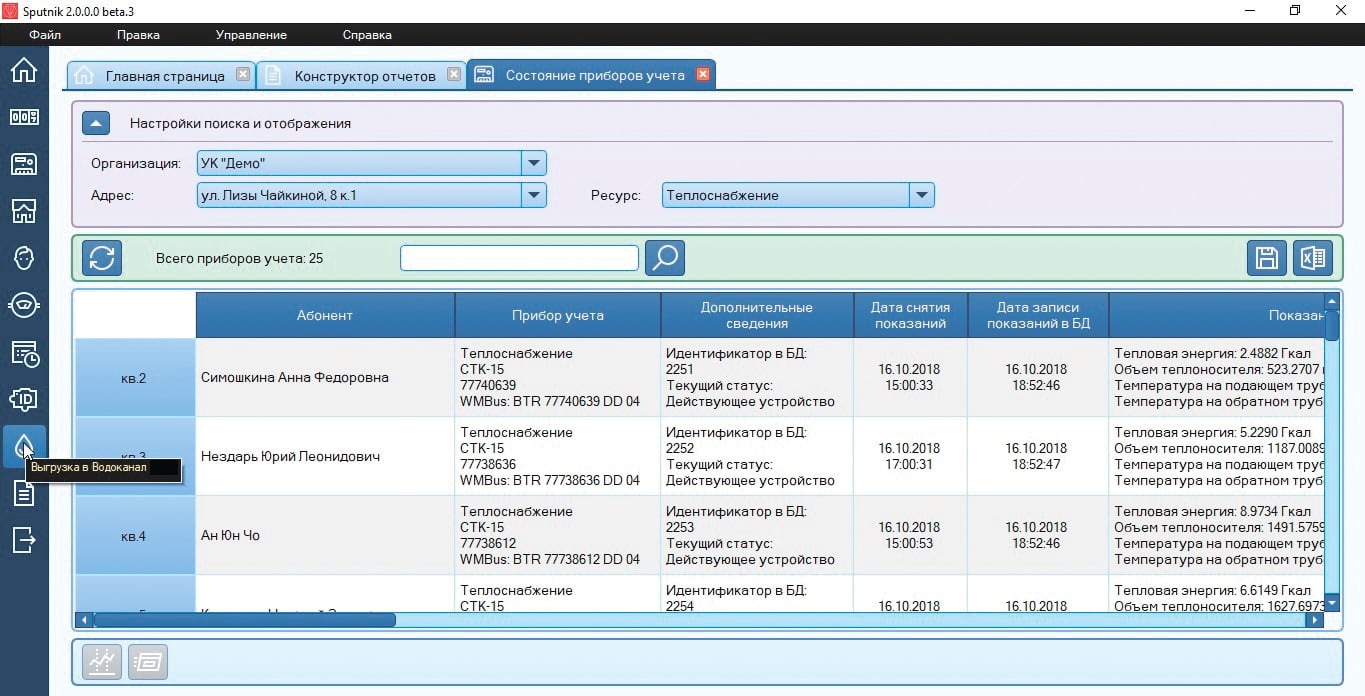Expand the Адрес dropdown list
1365x696 pixels.
(x=534, y=195)
